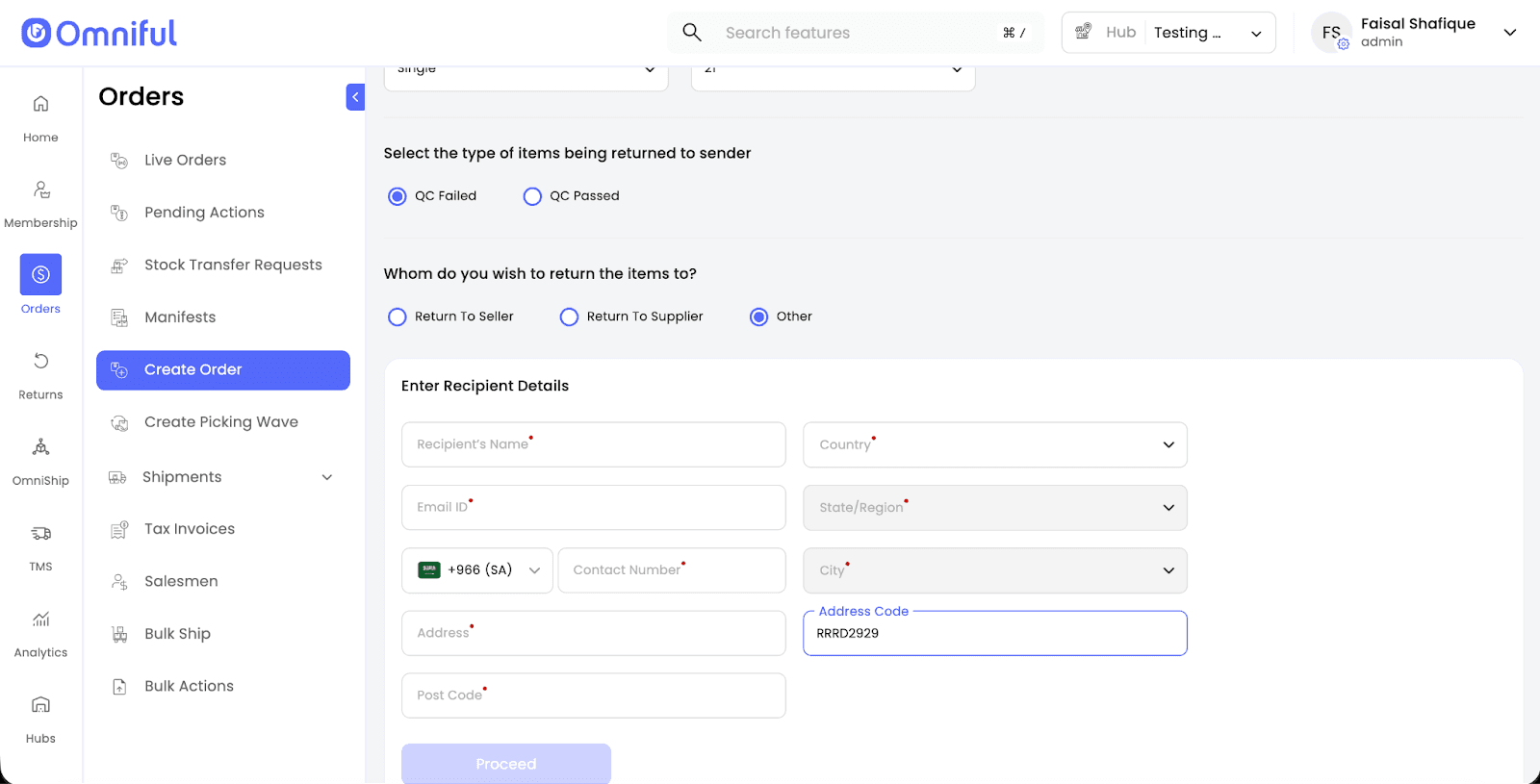Open the Manifests menu item
Viewport: 1540px width, 784px height.
coord(180,317)
